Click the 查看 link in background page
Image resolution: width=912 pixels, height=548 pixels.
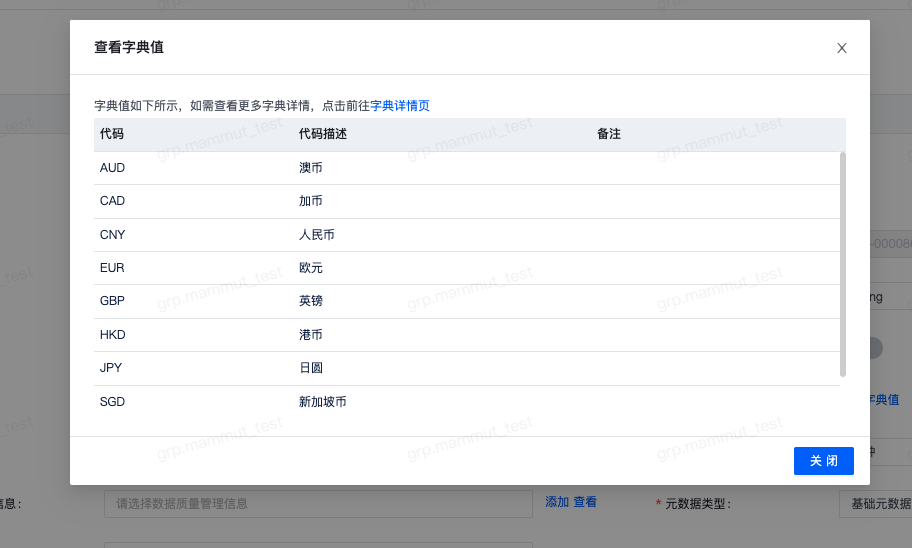[x=585, y=502]
